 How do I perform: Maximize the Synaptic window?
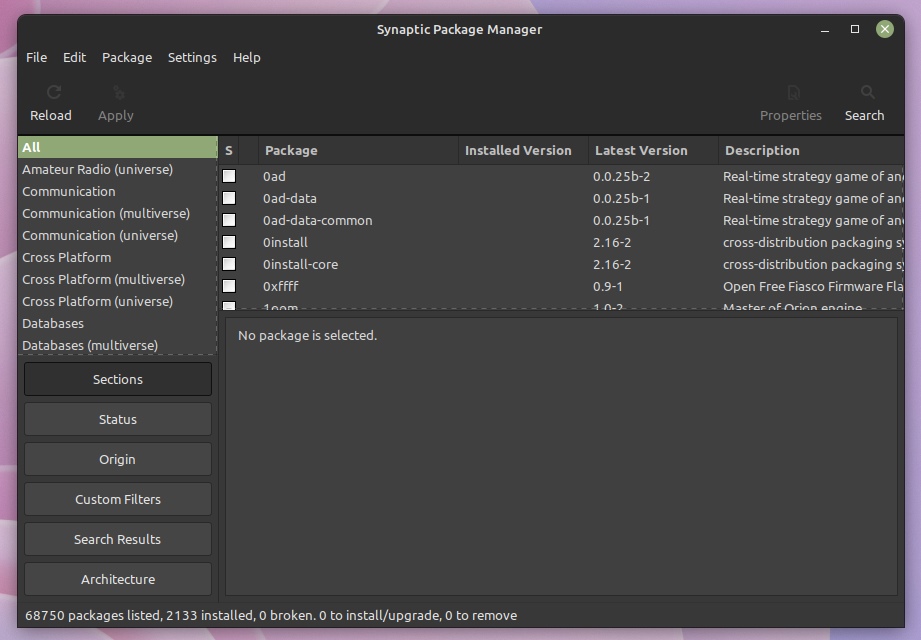[855, 29]
